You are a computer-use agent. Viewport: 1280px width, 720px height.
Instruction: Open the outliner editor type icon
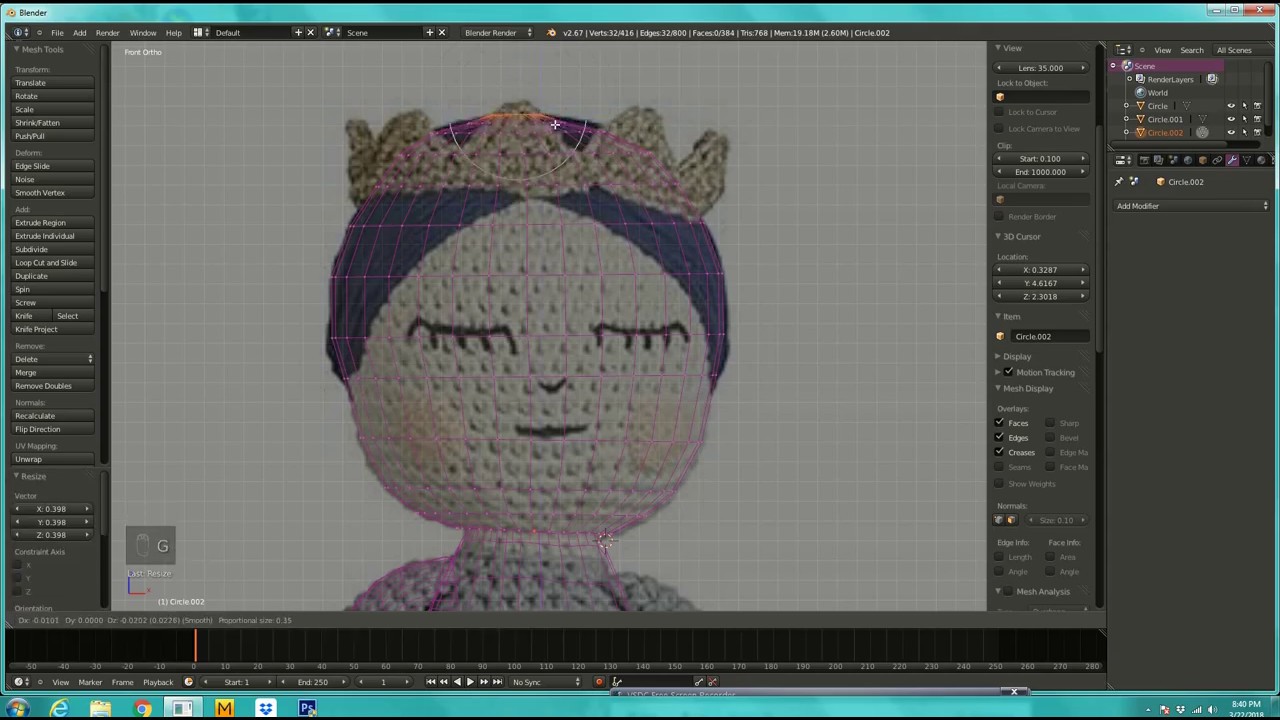click(x=1123, y=50)
